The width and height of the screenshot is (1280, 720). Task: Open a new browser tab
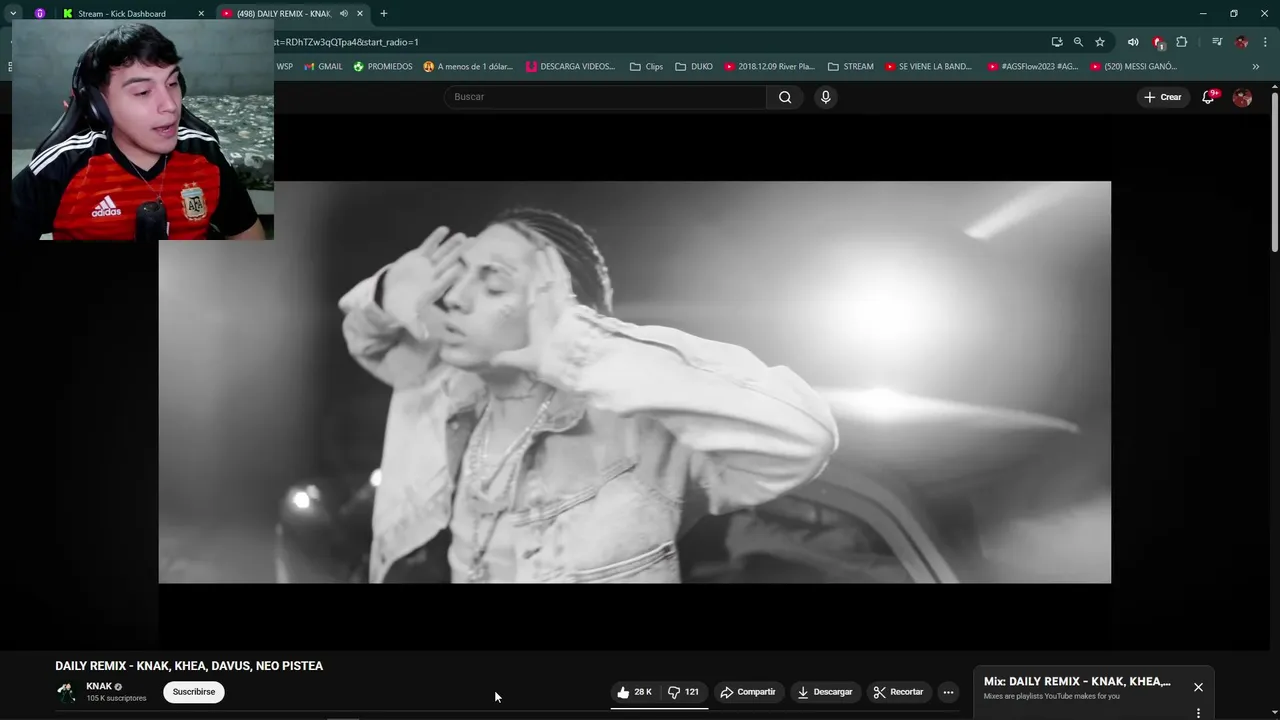tap(384, 13)
